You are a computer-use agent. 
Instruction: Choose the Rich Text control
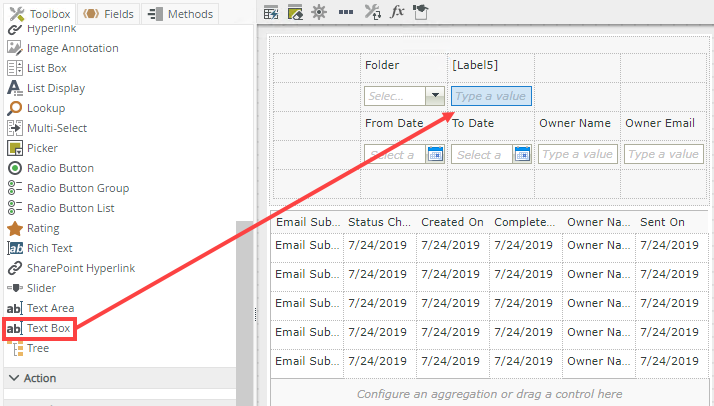[40, 249]
